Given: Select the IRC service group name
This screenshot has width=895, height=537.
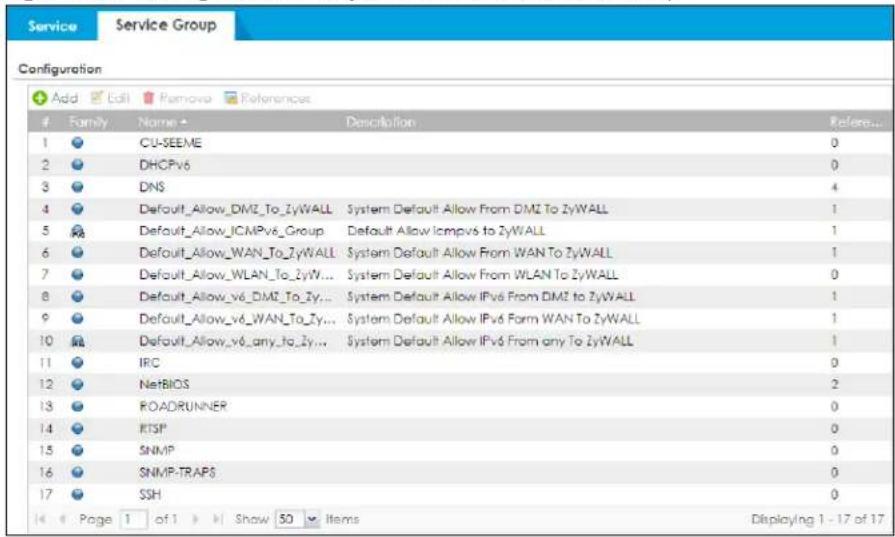Looking at the screenshot, I should tap(150, 362).
